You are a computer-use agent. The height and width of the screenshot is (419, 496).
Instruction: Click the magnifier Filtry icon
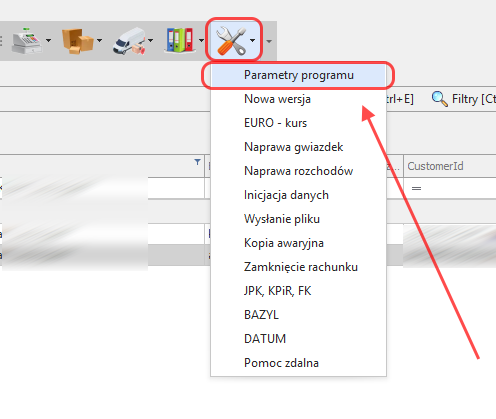pos(439,99)
